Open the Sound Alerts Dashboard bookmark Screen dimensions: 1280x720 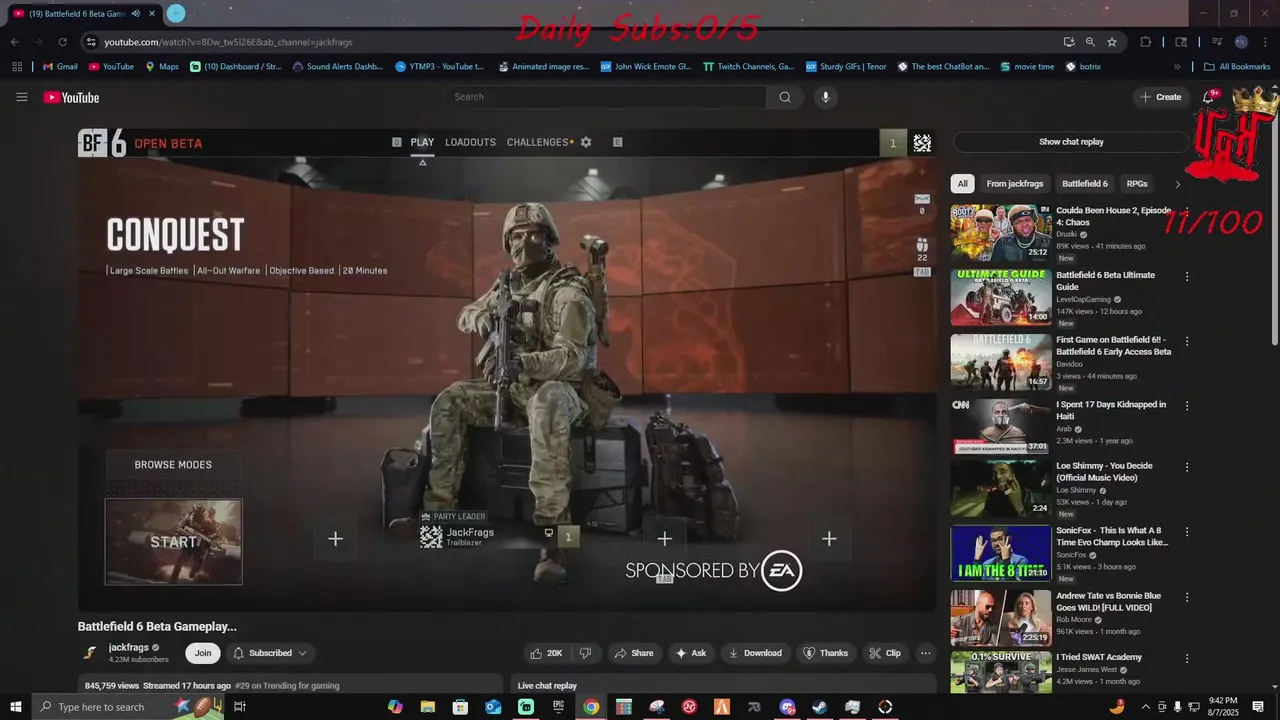[337, 67]
